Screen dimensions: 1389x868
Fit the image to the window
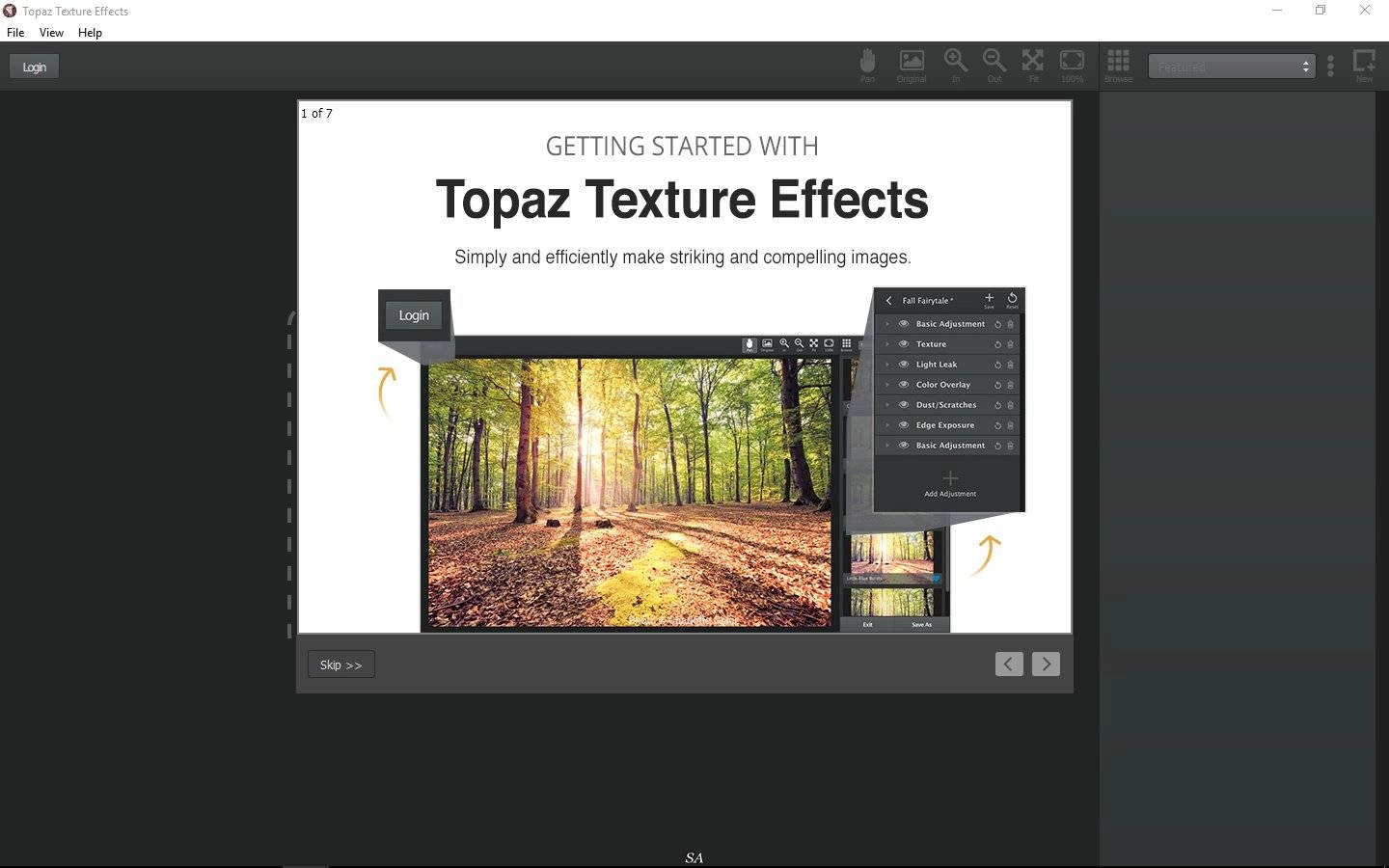(1033, 66)
